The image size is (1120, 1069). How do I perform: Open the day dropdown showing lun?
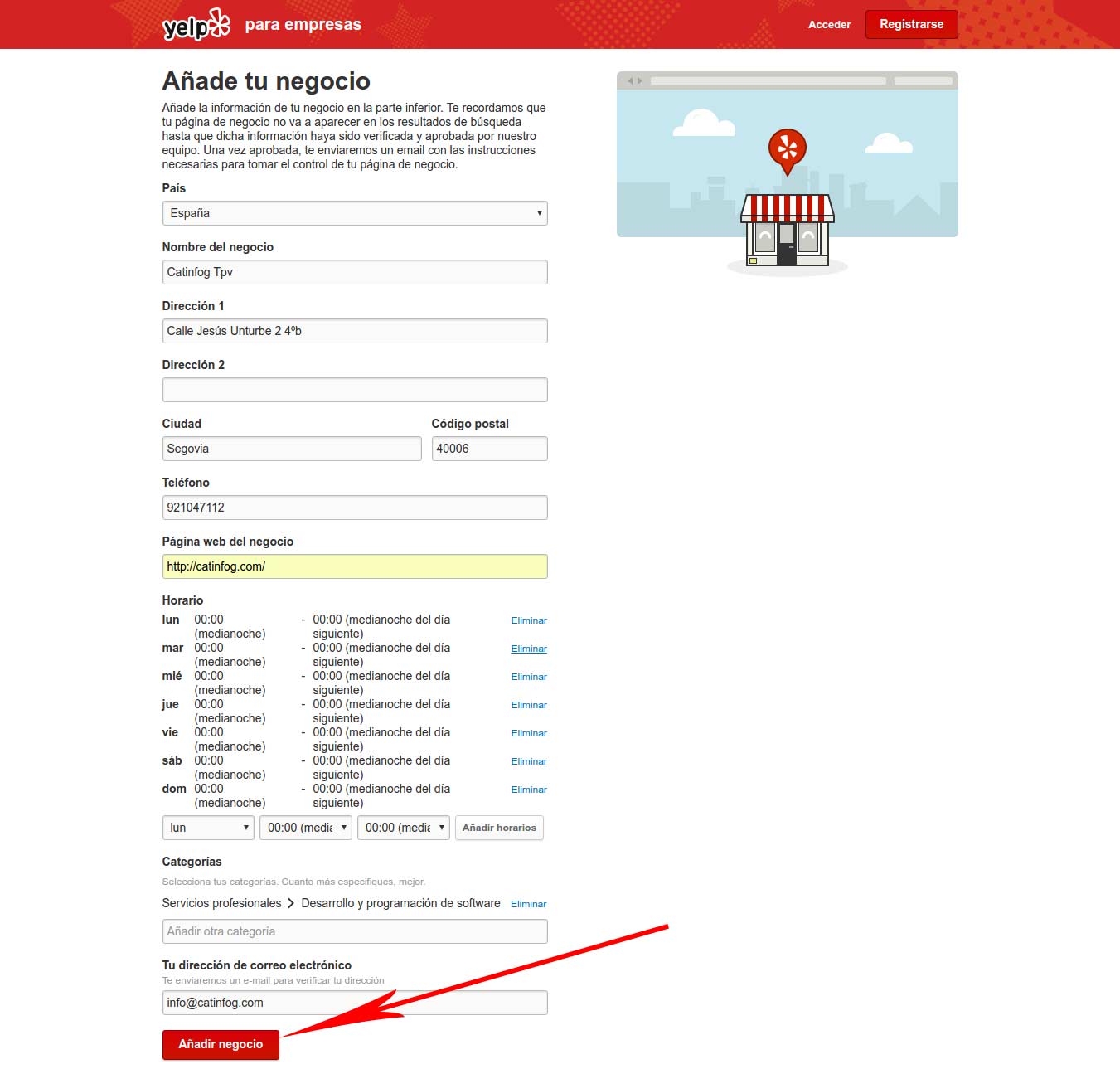[208, 828]
